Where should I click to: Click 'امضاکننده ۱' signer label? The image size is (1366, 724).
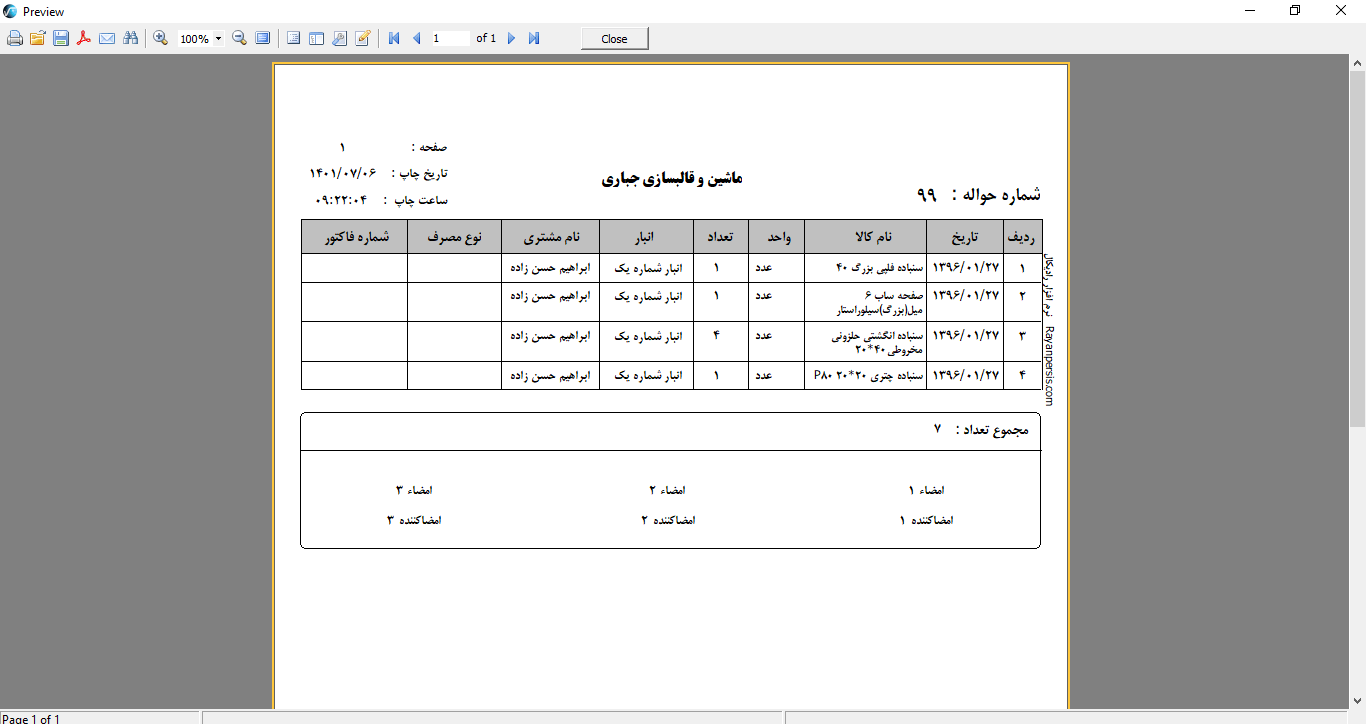[x=926, y=520]
